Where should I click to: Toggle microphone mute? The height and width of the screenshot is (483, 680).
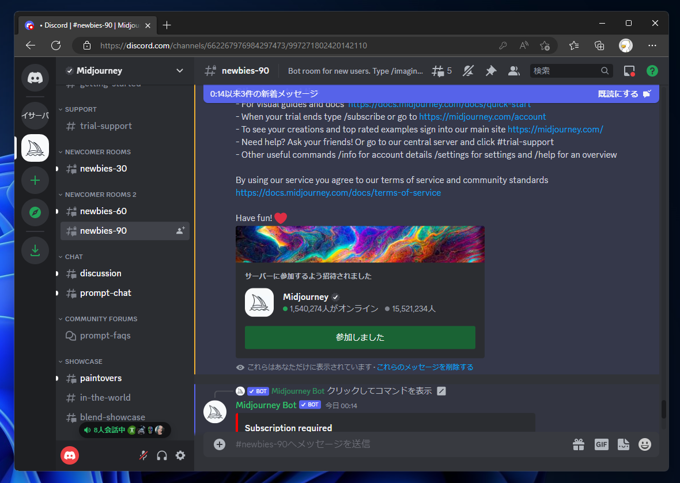144,455
